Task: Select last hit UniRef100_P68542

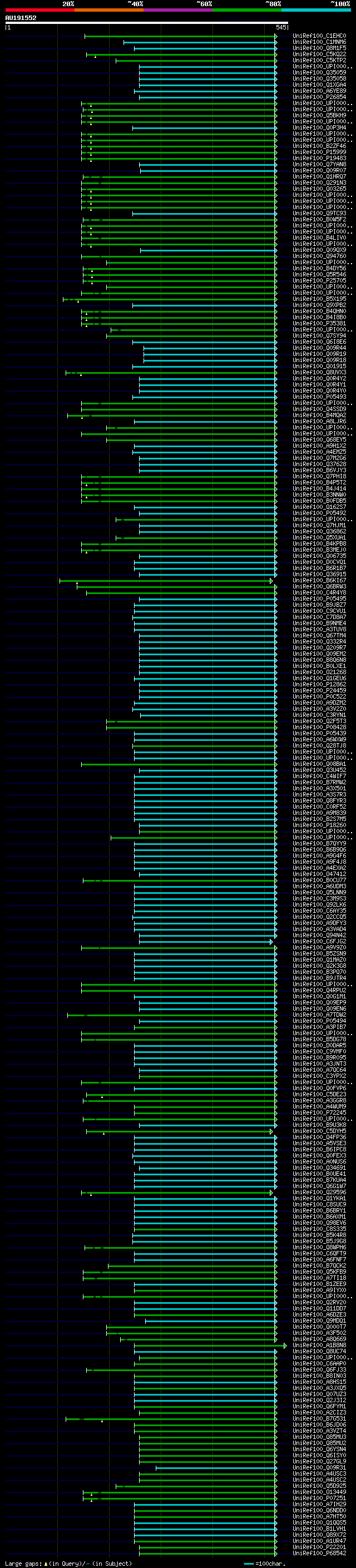Action: coord(319,1553)
